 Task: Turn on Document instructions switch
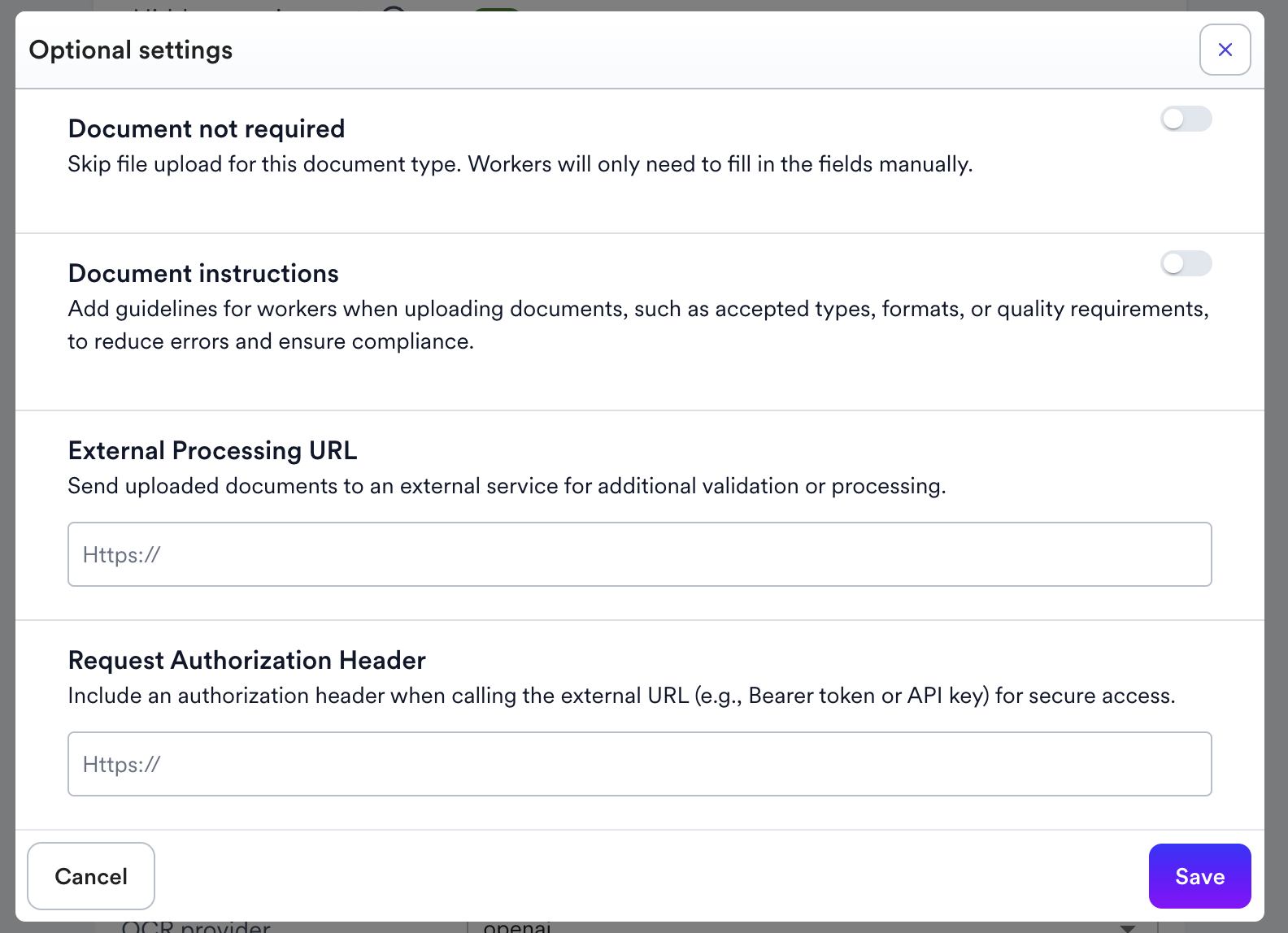(1186, 263)
